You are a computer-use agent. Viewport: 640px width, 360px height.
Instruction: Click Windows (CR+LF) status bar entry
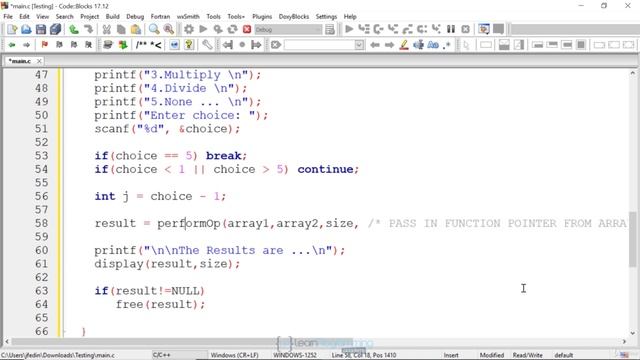(x=234, y=355)
